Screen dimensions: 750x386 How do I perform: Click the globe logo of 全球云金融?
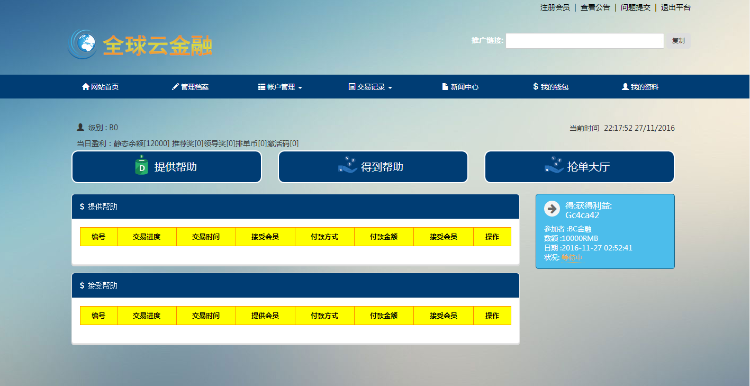[x=82, y=44]
